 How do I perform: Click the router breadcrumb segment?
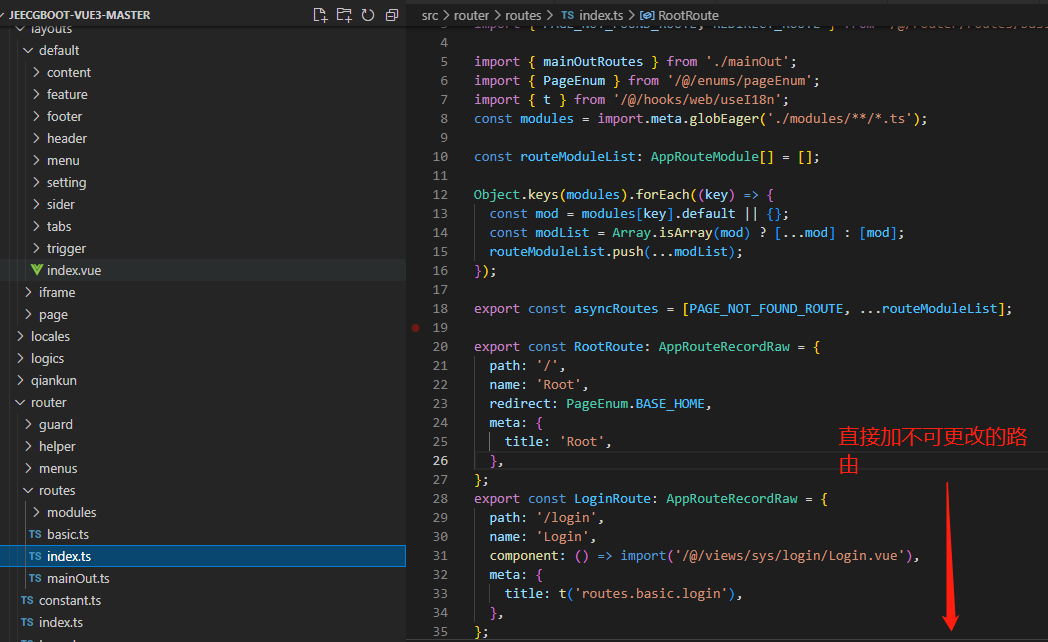pyautogui.click(x=471, y=15)
